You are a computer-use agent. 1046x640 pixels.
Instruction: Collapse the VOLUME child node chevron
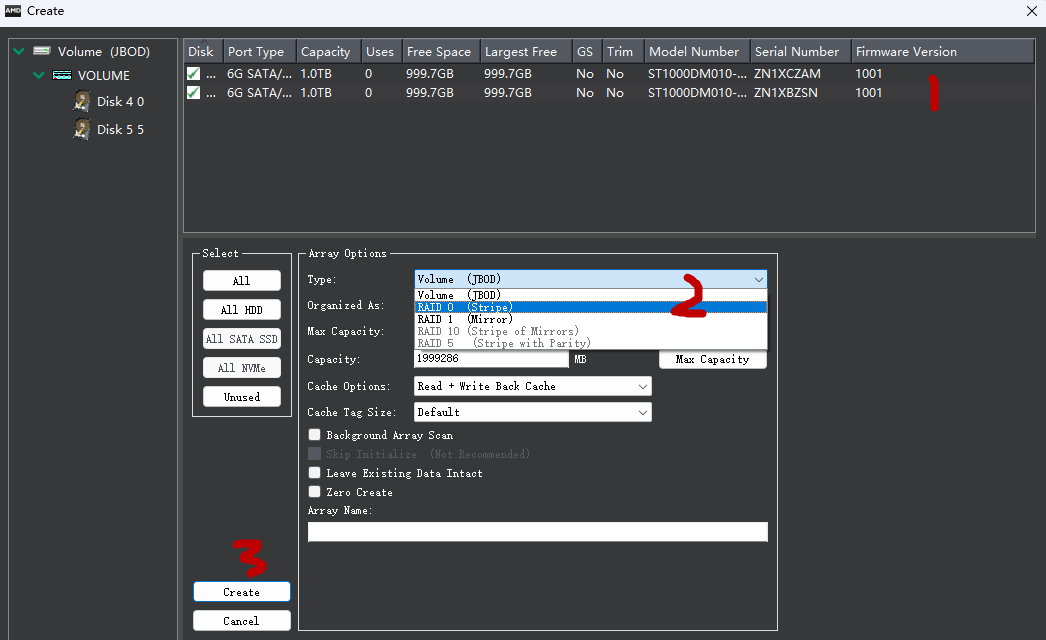coord(39,75)
